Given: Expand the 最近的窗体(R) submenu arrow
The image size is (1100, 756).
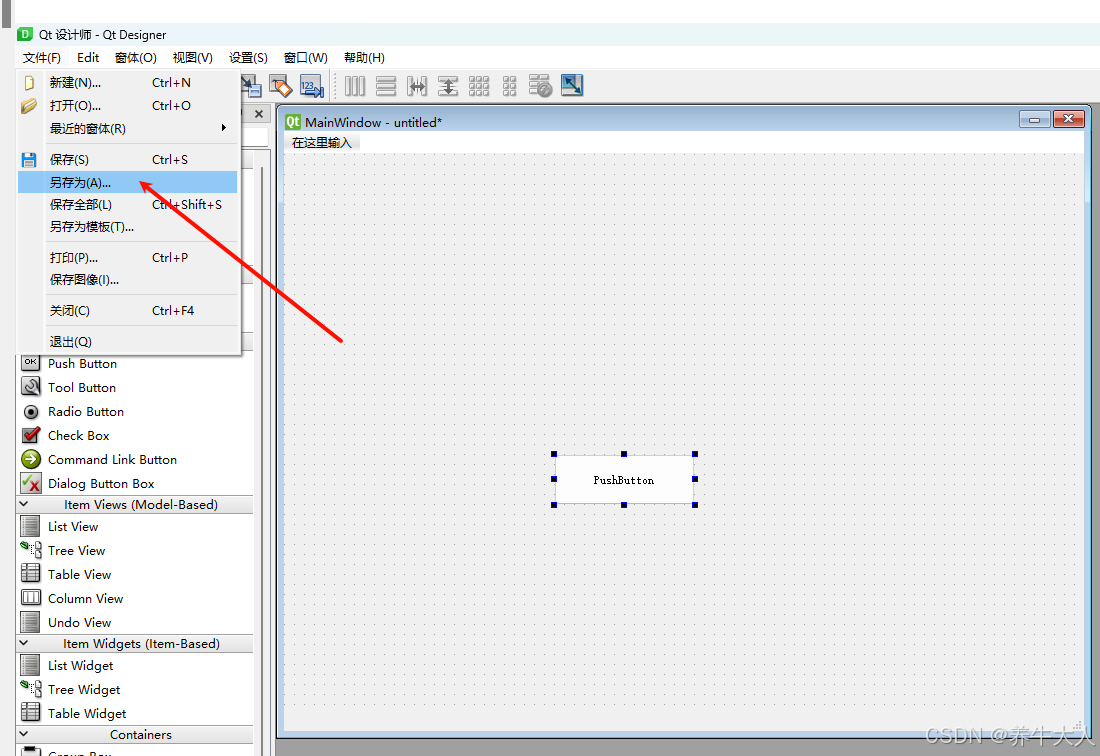Looking at the screenshot, I should pyautogui.click(x=224, y=128).
